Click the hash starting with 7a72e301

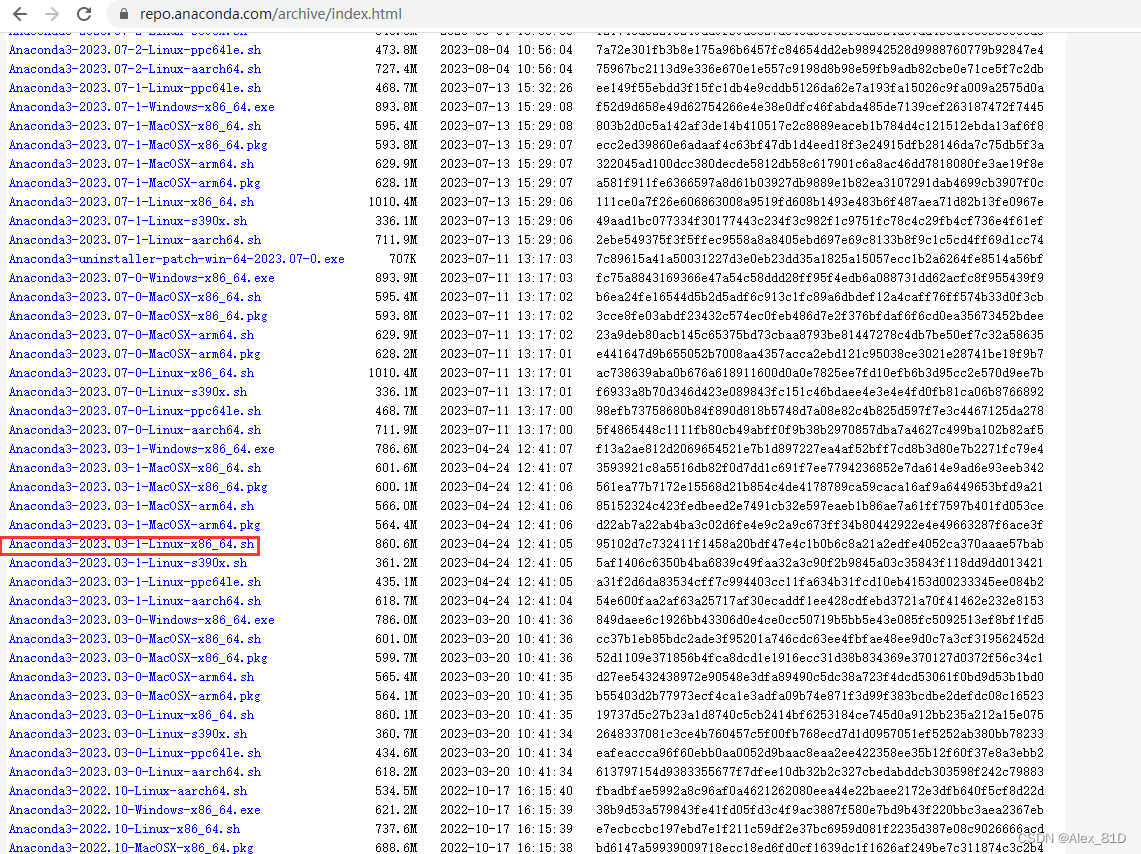click(x=819, y=50)
